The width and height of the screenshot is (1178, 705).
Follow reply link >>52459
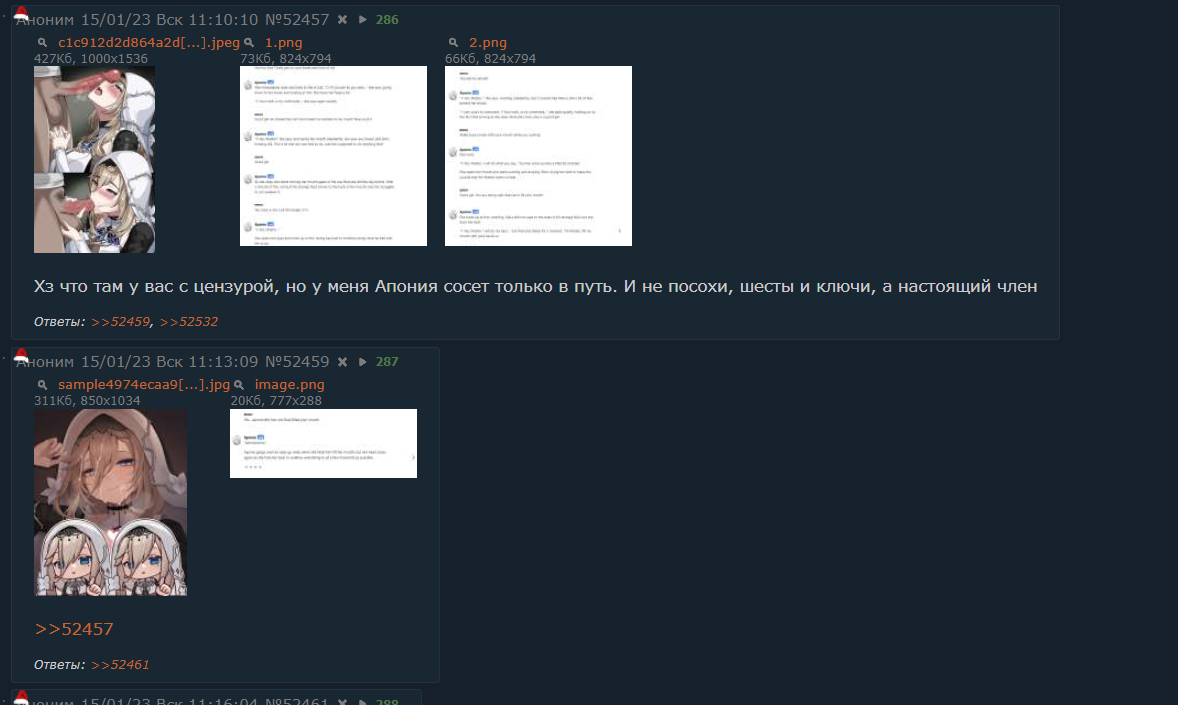(x=120, y=322)
